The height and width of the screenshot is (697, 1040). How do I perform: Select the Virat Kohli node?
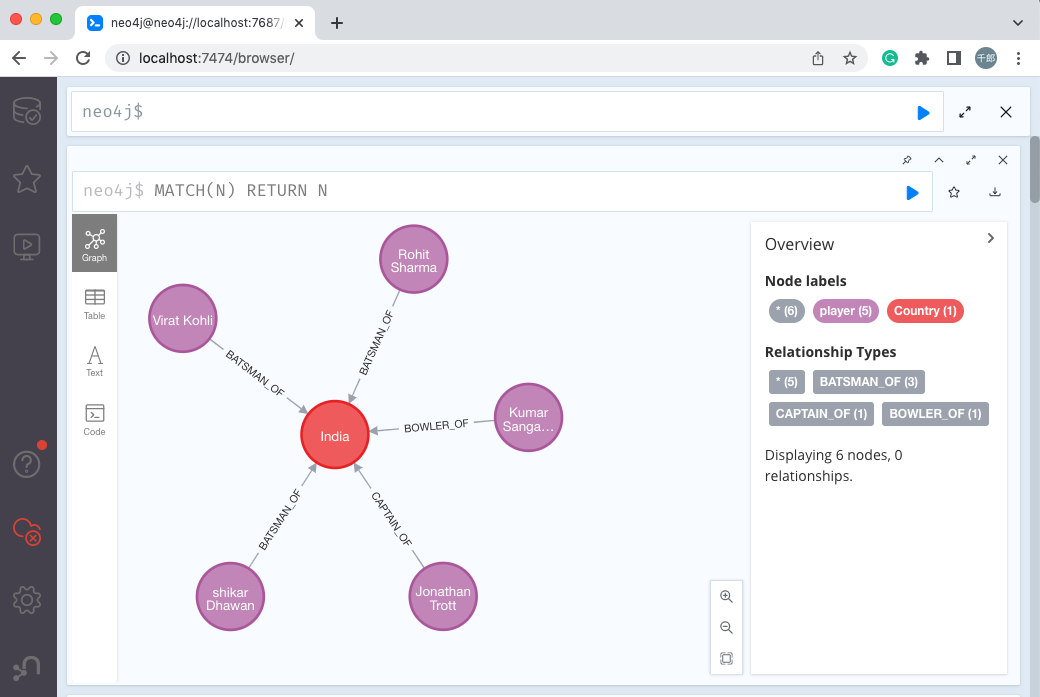[x=182, y=319]
